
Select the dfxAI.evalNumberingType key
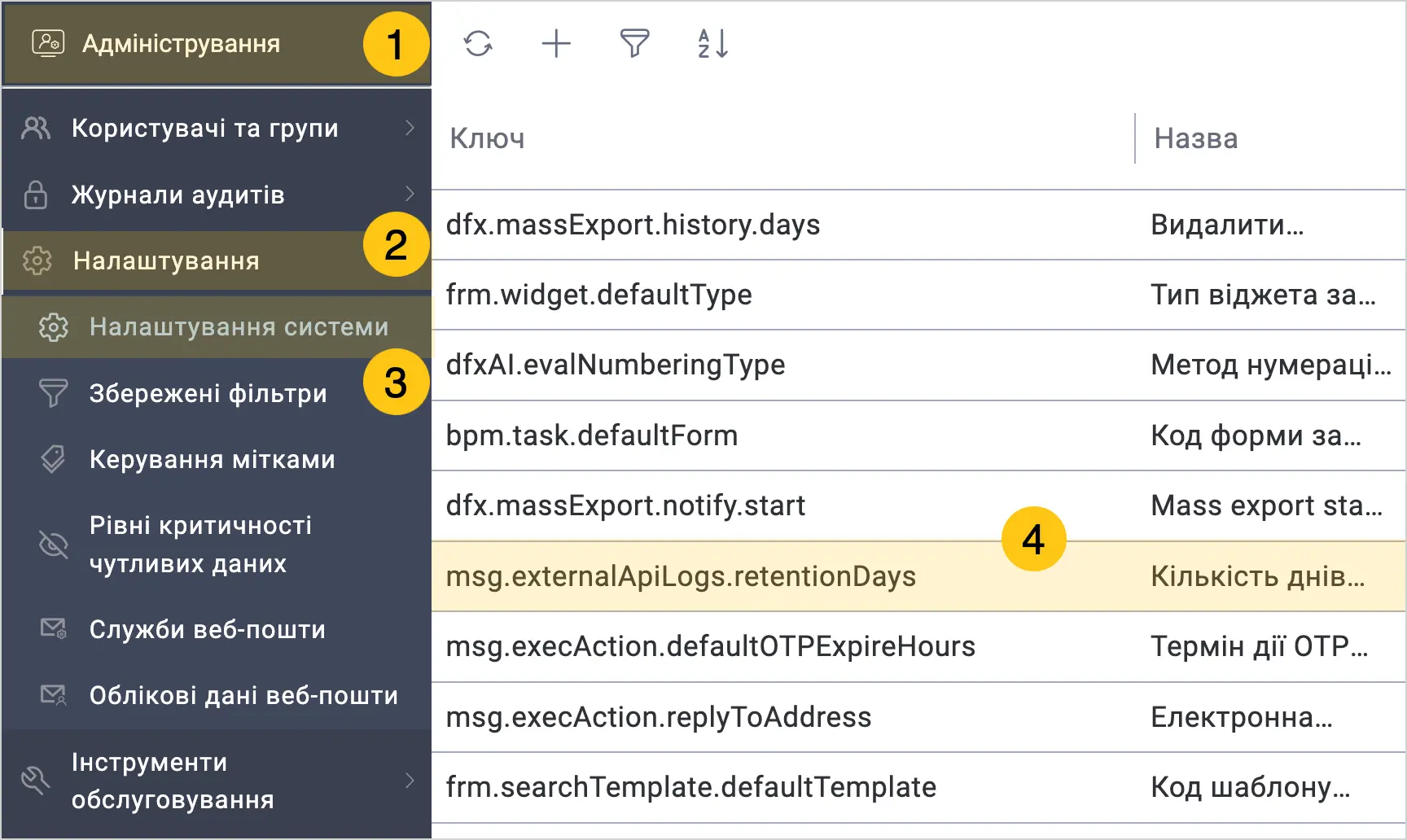pos(616,365)
